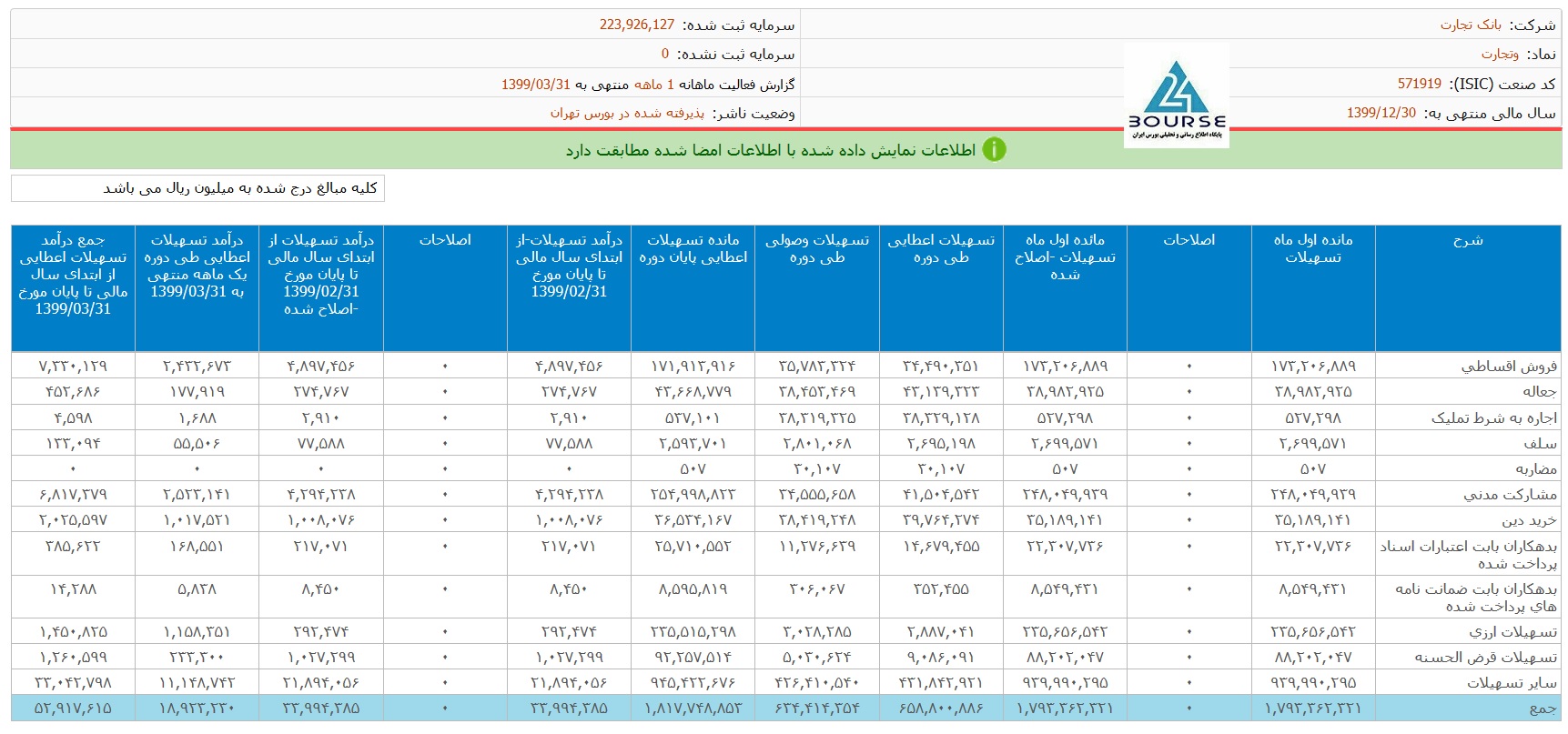
Task: Click the total row label 'جمع'
Action: click(x=1543, y=708)
